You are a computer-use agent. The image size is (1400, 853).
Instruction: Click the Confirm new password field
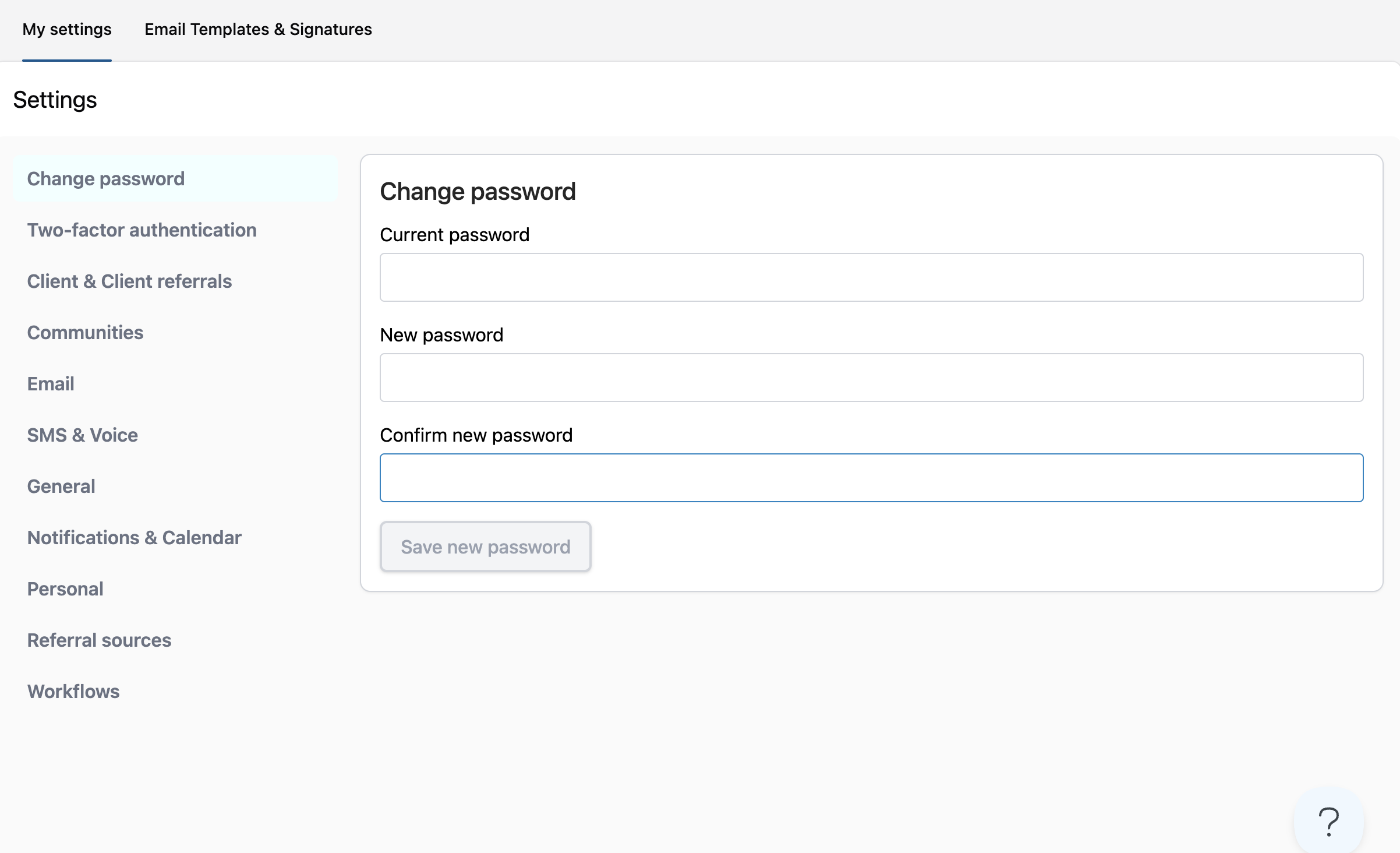coord(871,478)
